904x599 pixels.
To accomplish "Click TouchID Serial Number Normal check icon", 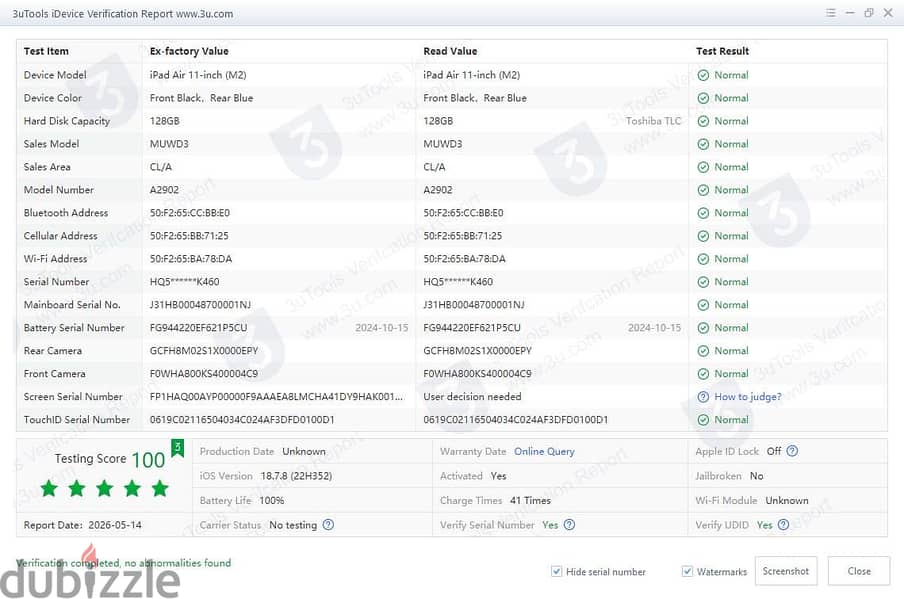I will coord(703,420).
